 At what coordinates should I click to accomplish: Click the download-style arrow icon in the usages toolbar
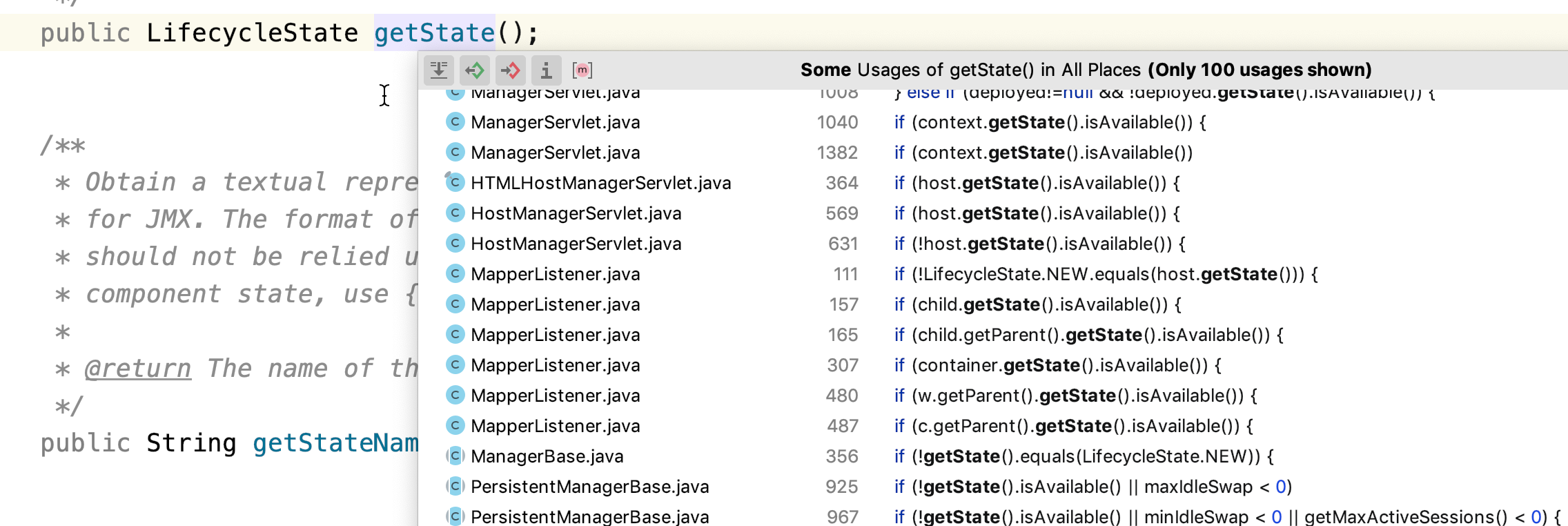(439, 70)
